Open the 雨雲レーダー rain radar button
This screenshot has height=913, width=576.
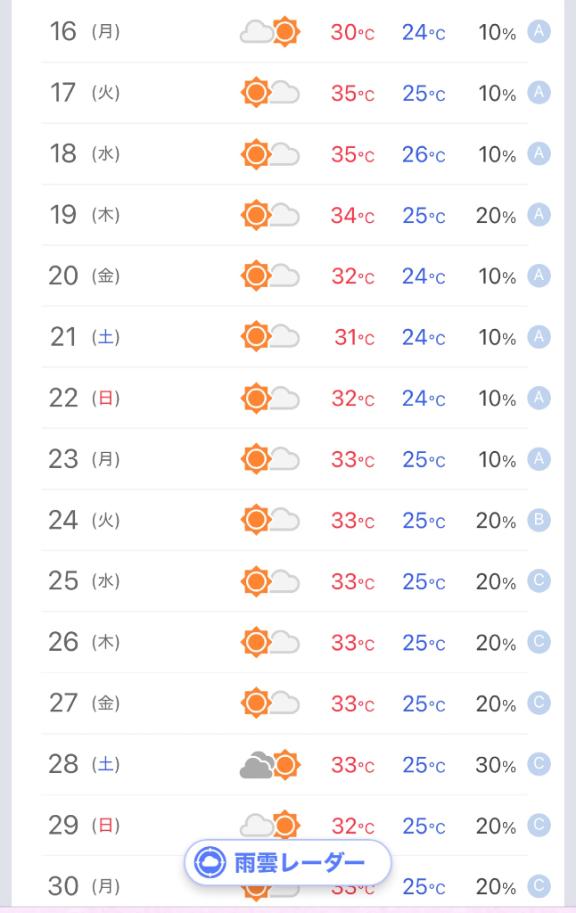point(288,862)
